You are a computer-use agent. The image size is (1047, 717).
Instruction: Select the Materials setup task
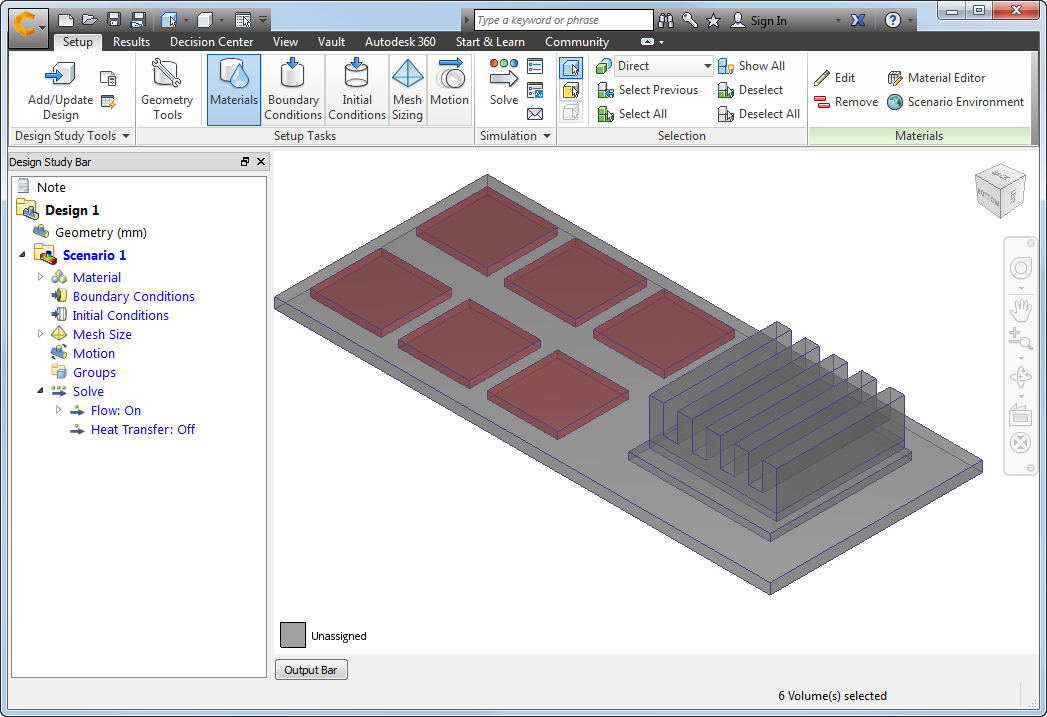click(x=234, y=90)
